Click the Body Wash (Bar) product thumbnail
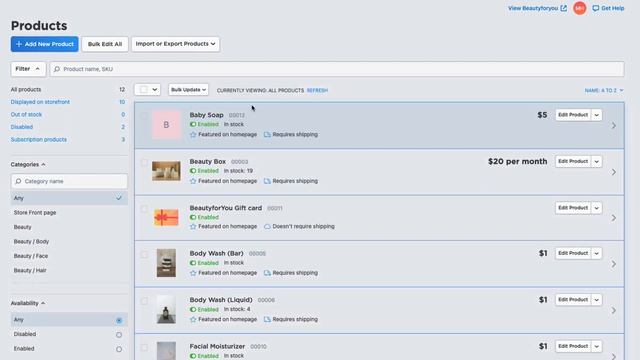 click(166, 263)
